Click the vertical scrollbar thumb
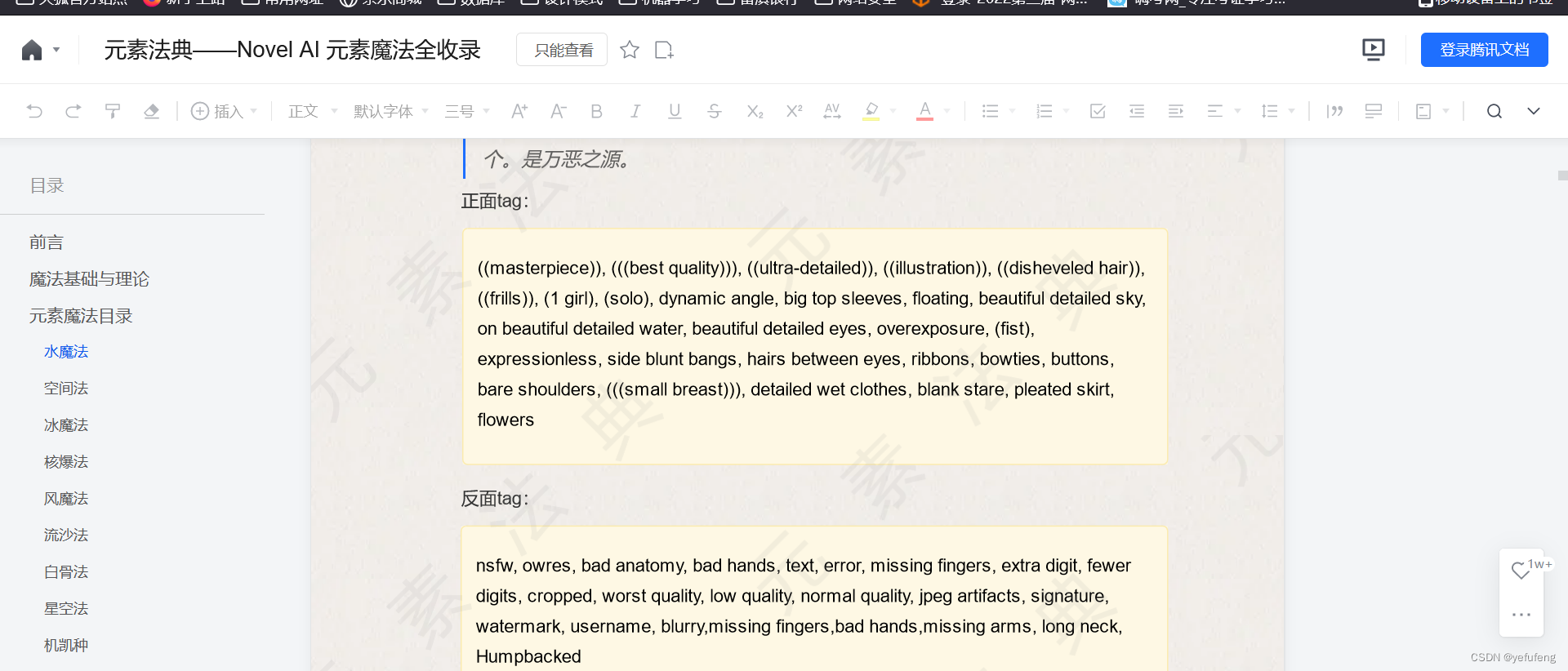The image size is (1568, 671). coord(1562,176)
